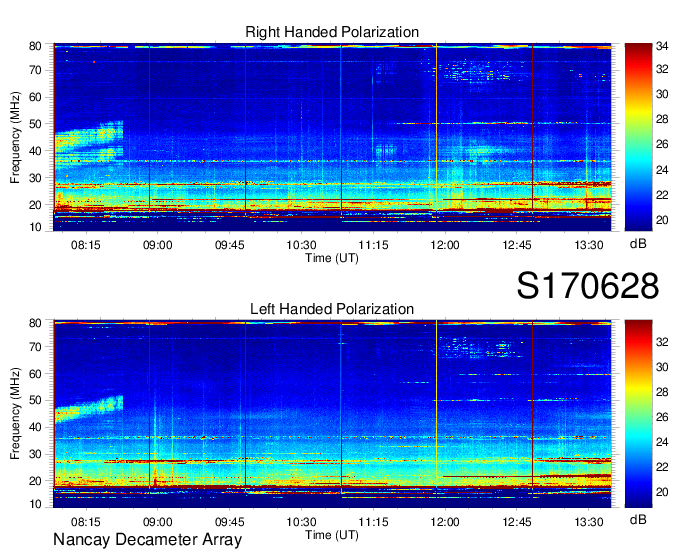The height and width of the screenshot is (552, 680).
Task: Click the 32 dB tick on Left Handed colorbar
Action: pyautogui.click(x=662, y=342)
